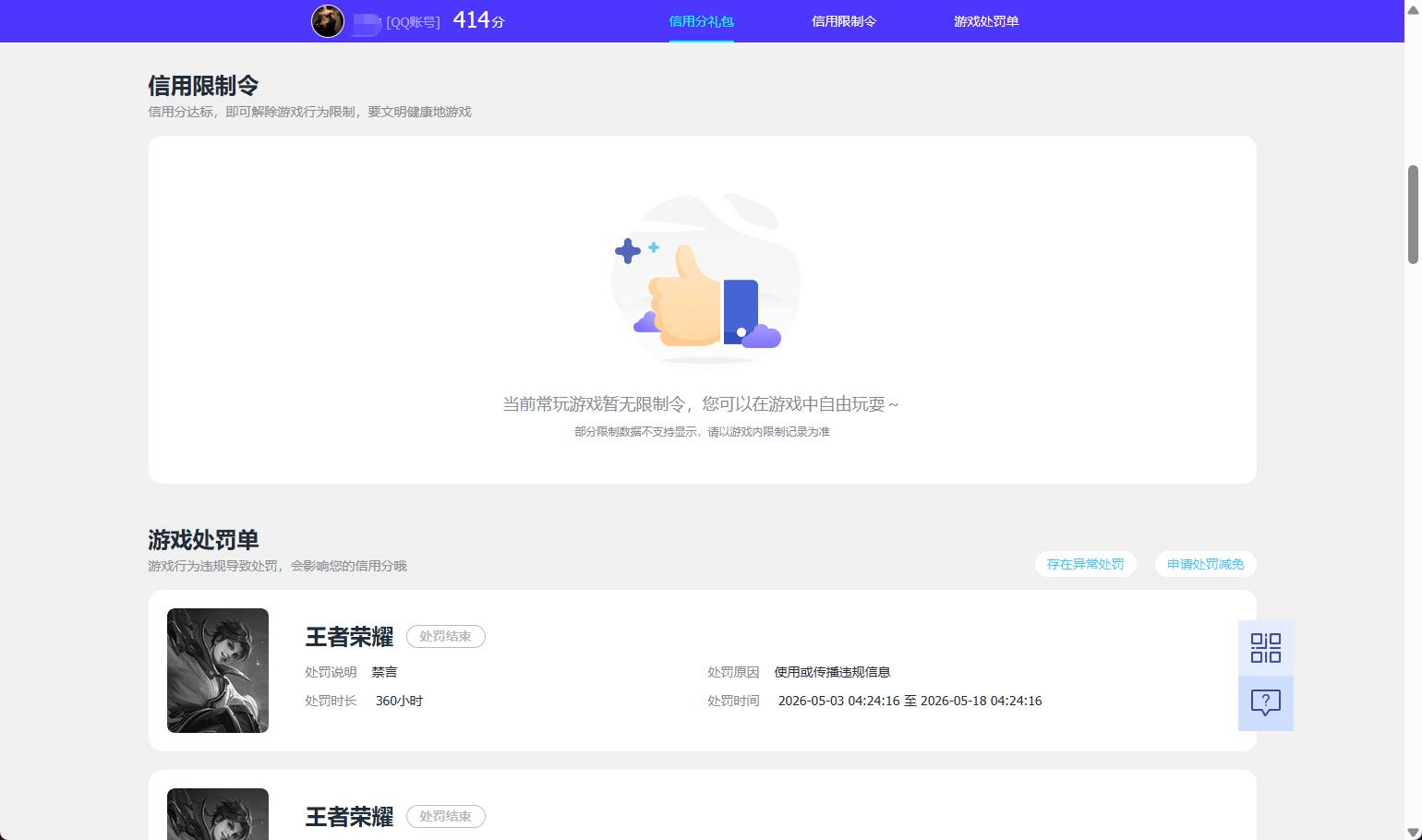Click the scrollbar down arrow
Screen dimensions: 1422x840
coord(1413,833)
